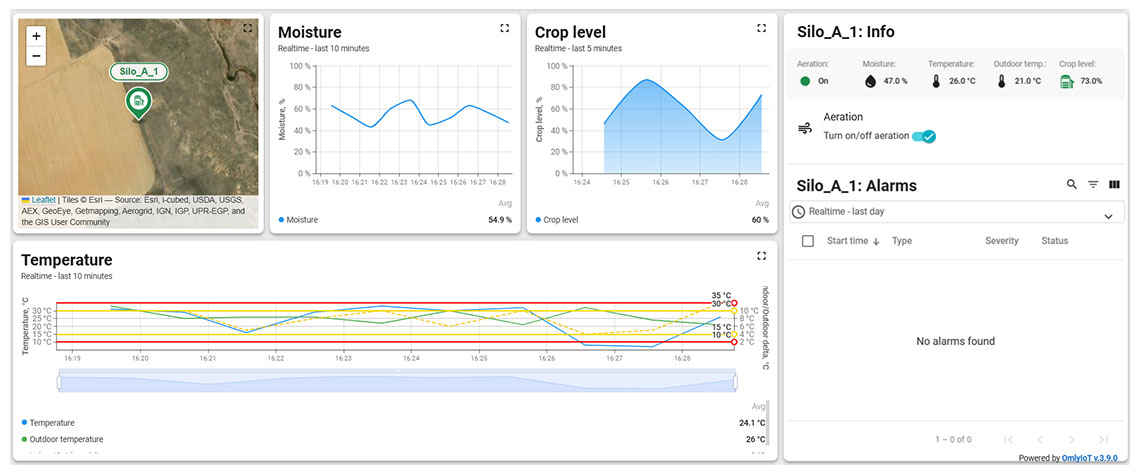Open search in the Alarms panel
Viewport: 1140px width, 475px height.
coord(1072,185)
